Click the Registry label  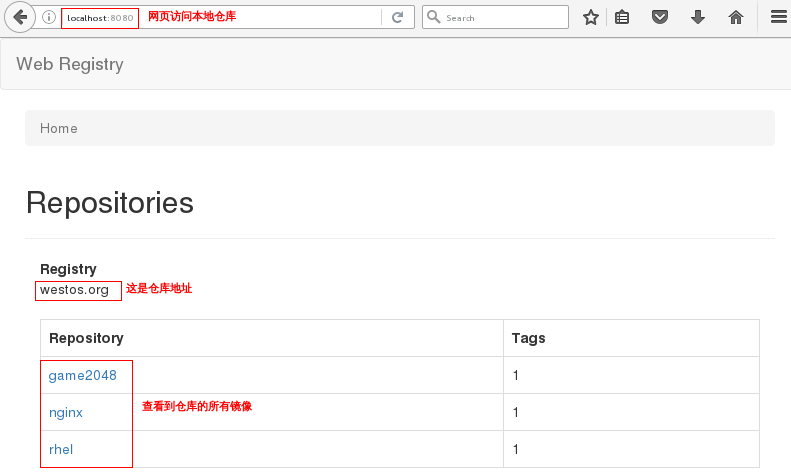(x=68, y=269)
